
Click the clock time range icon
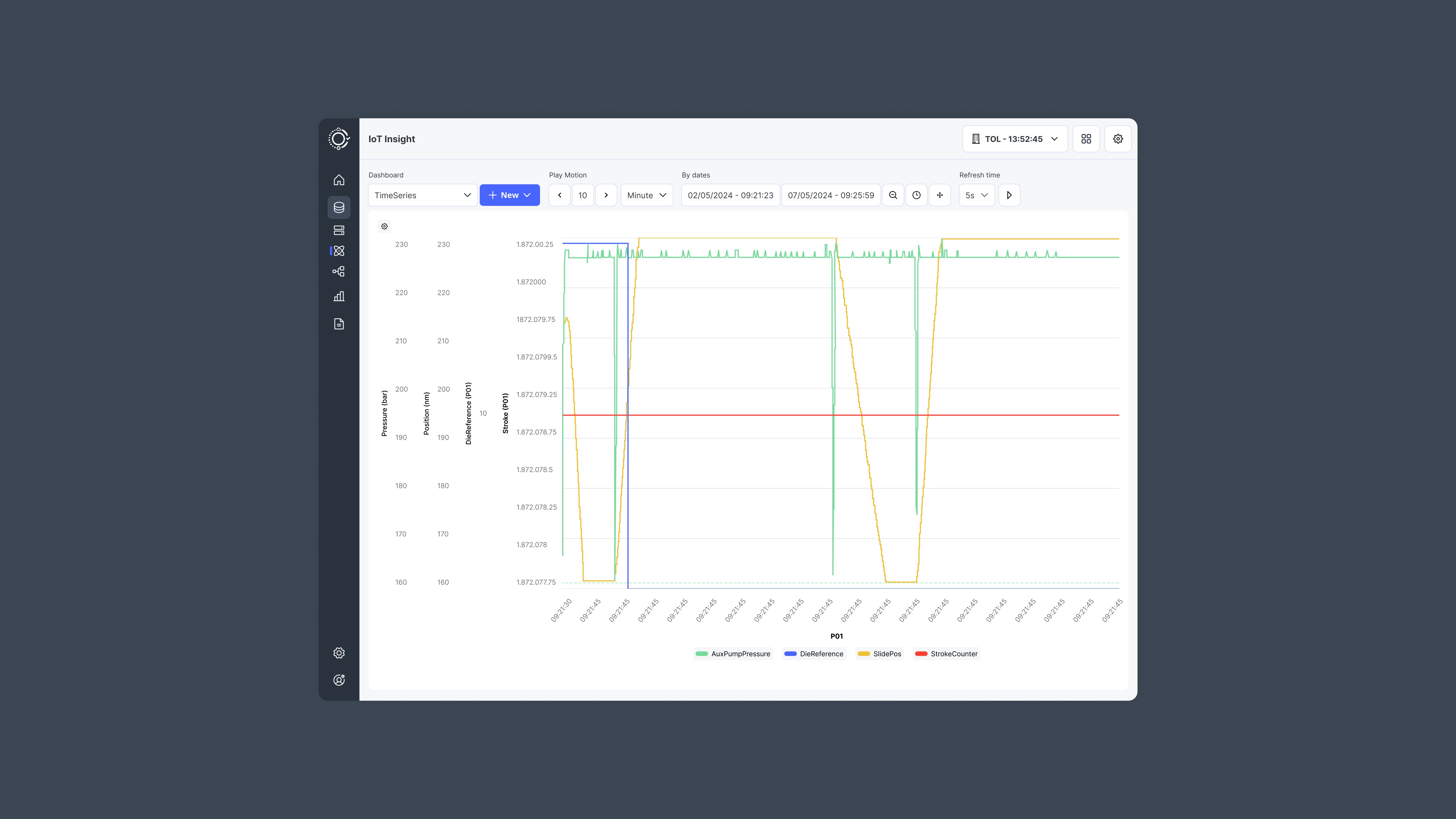[916, 195]
